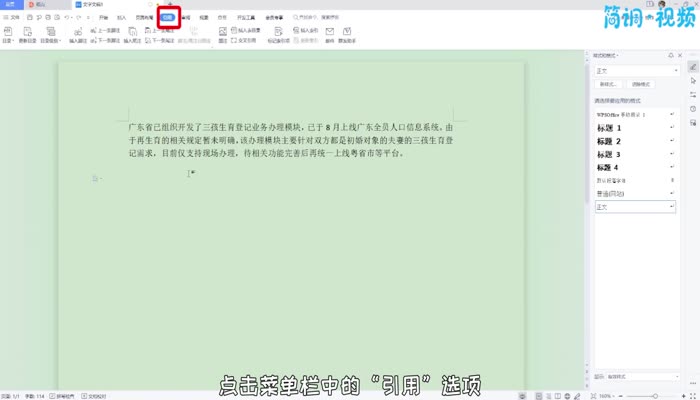The image size is (700, 400).
Task: Expand the 显示 filter dropdown at panel bottom
Action: (x=643, y=377)
